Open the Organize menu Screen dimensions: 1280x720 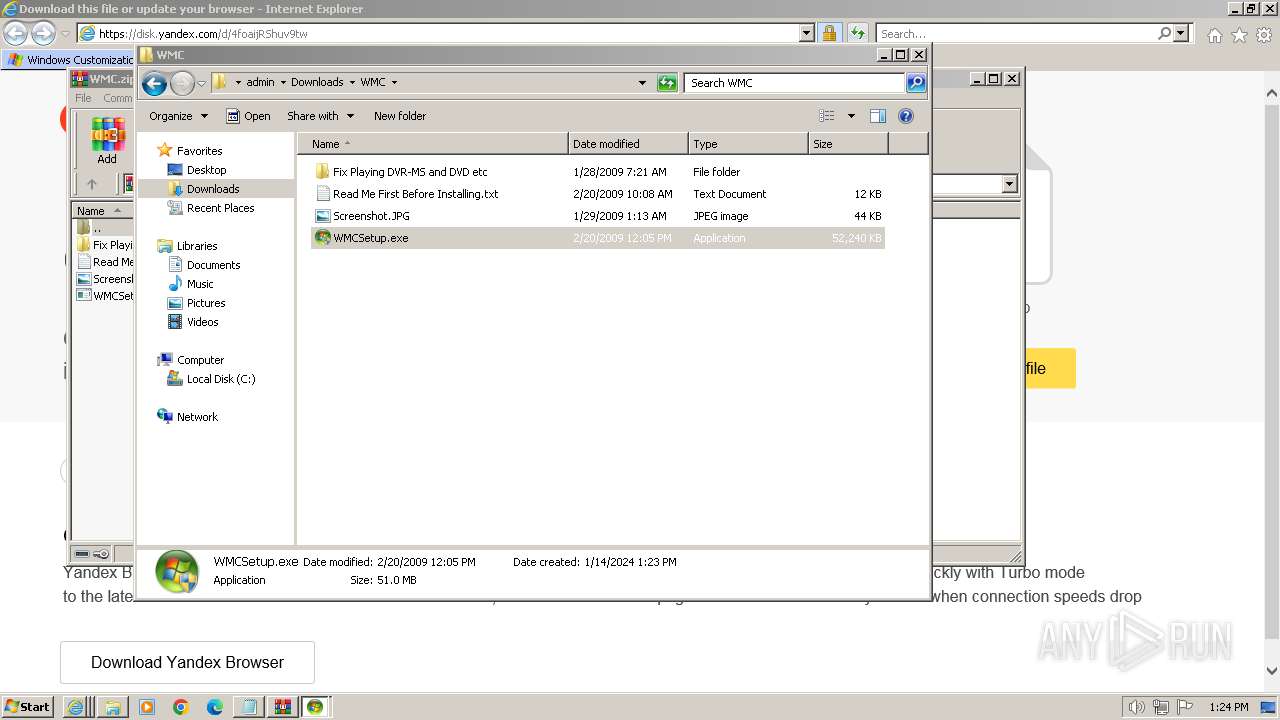click(x=178, y=116)
